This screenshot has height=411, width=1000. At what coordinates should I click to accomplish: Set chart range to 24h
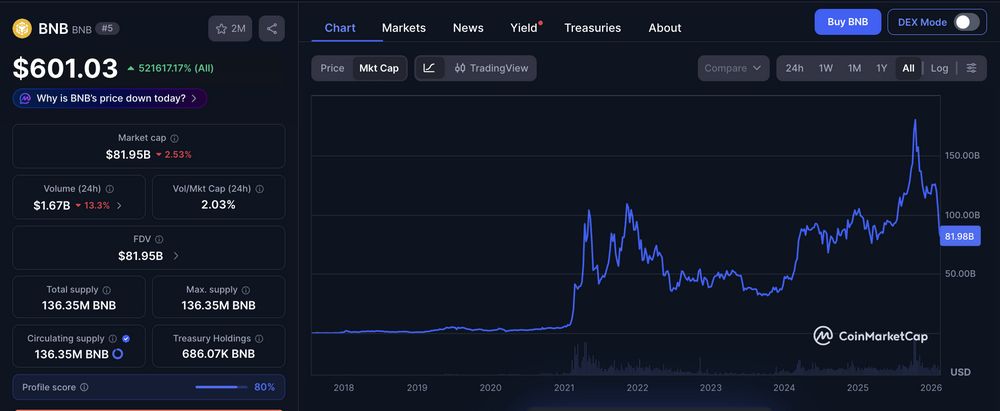(795, 68)
